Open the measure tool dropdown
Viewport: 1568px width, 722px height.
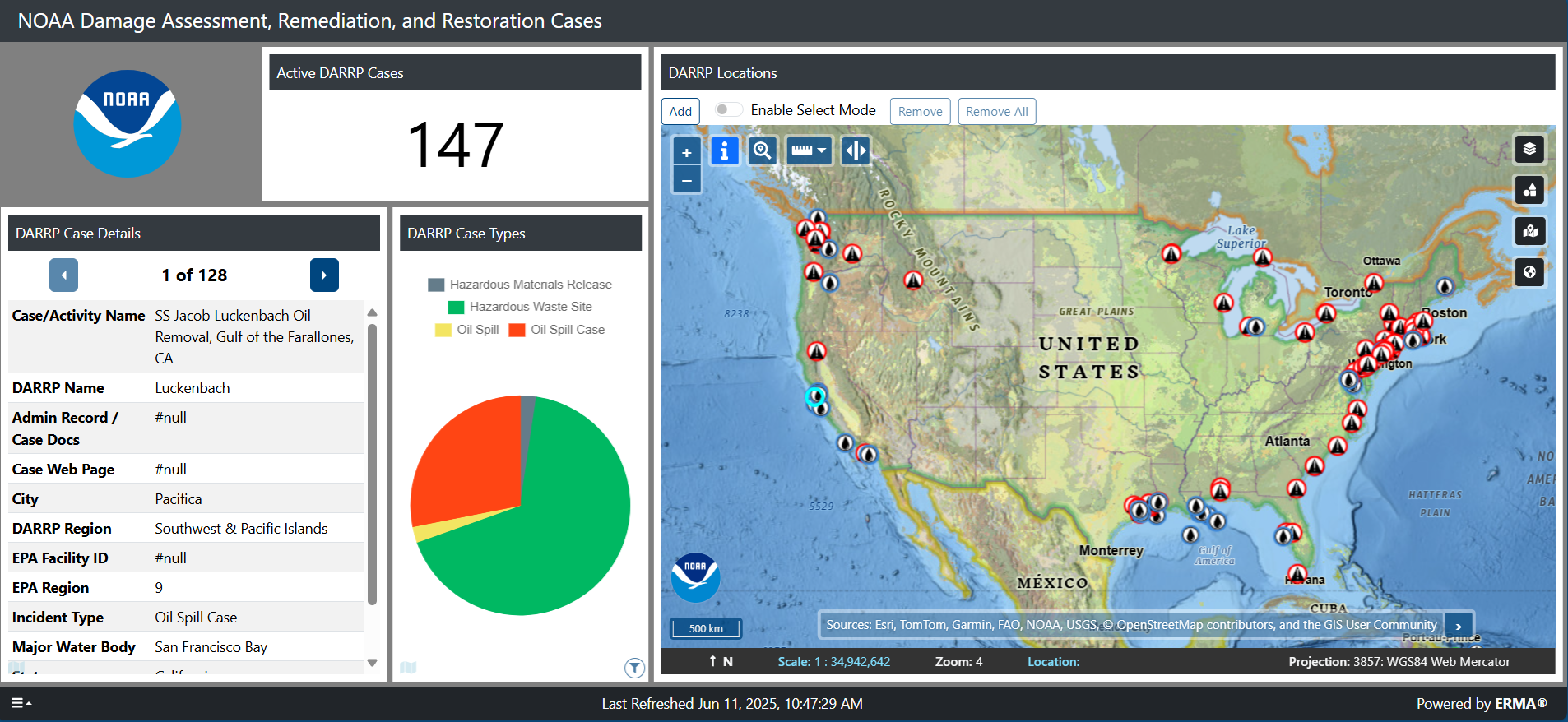coord(809,151)
